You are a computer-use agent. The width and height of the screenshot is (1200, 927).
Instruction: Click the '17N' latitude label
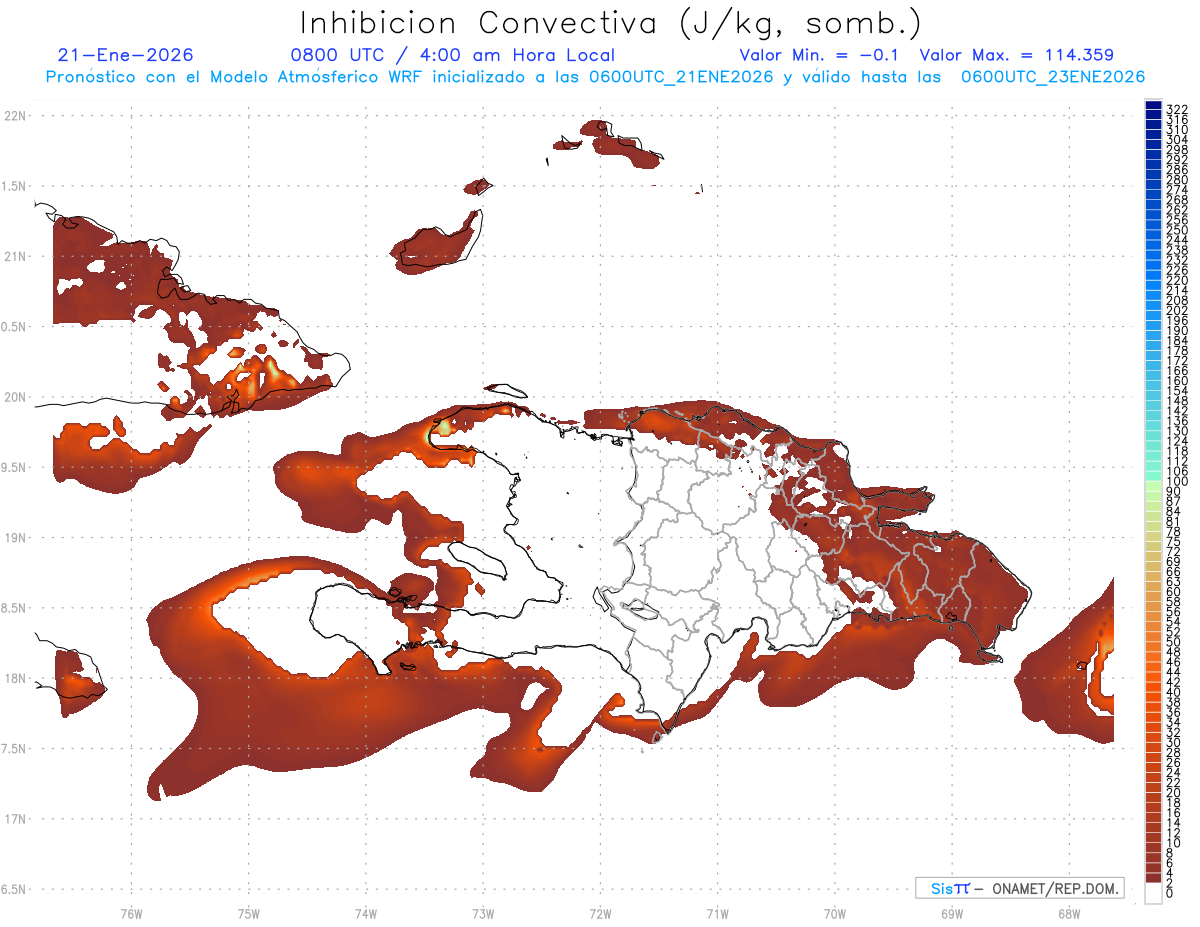point(15,819)
